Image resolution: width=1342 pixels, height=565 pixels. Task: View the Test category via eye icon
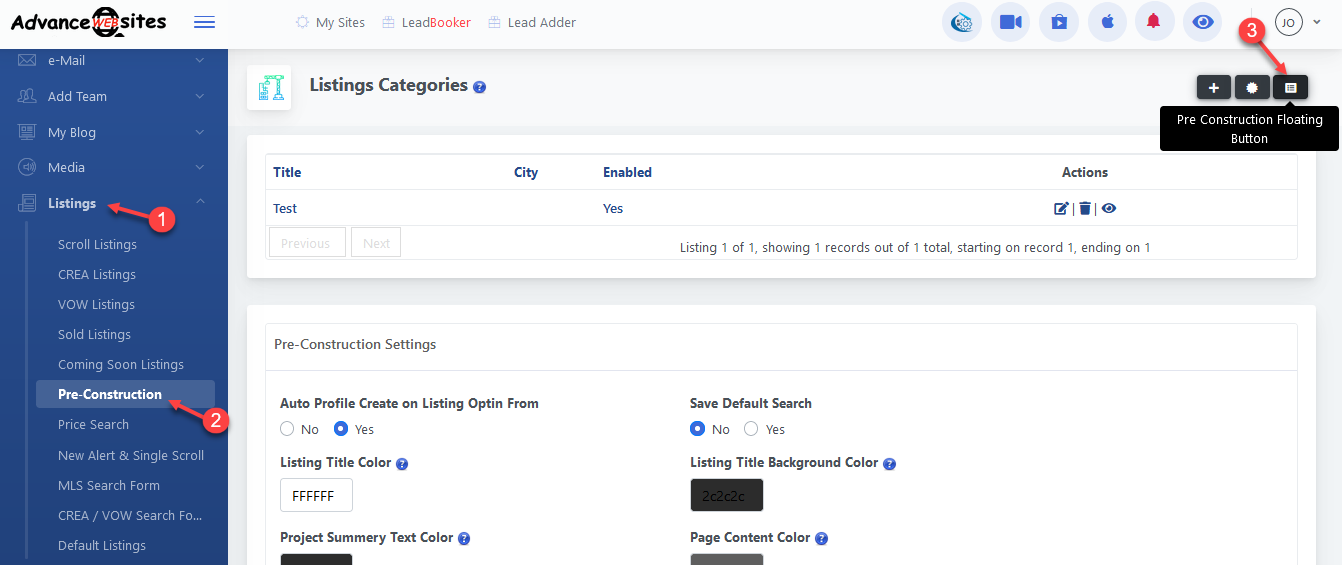[1109, 208]
